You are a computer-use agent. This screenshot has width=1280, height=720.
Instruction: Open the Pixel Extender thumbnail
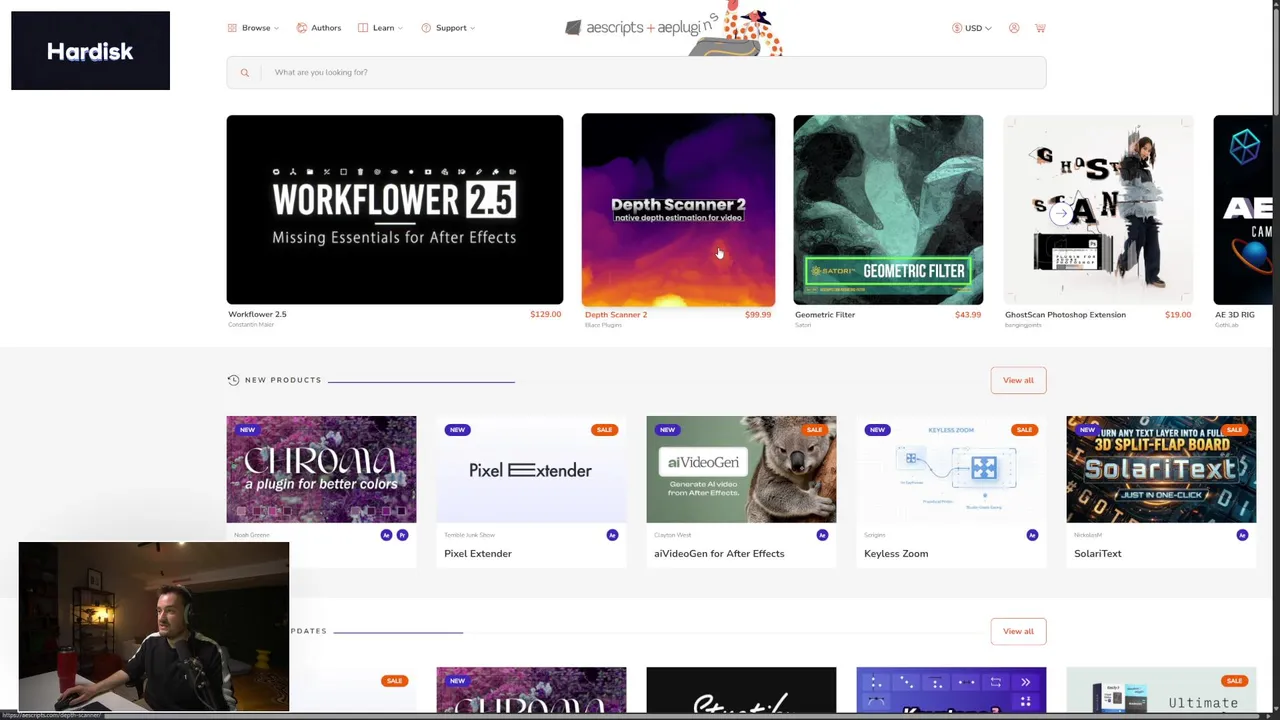tap(531, 469)
